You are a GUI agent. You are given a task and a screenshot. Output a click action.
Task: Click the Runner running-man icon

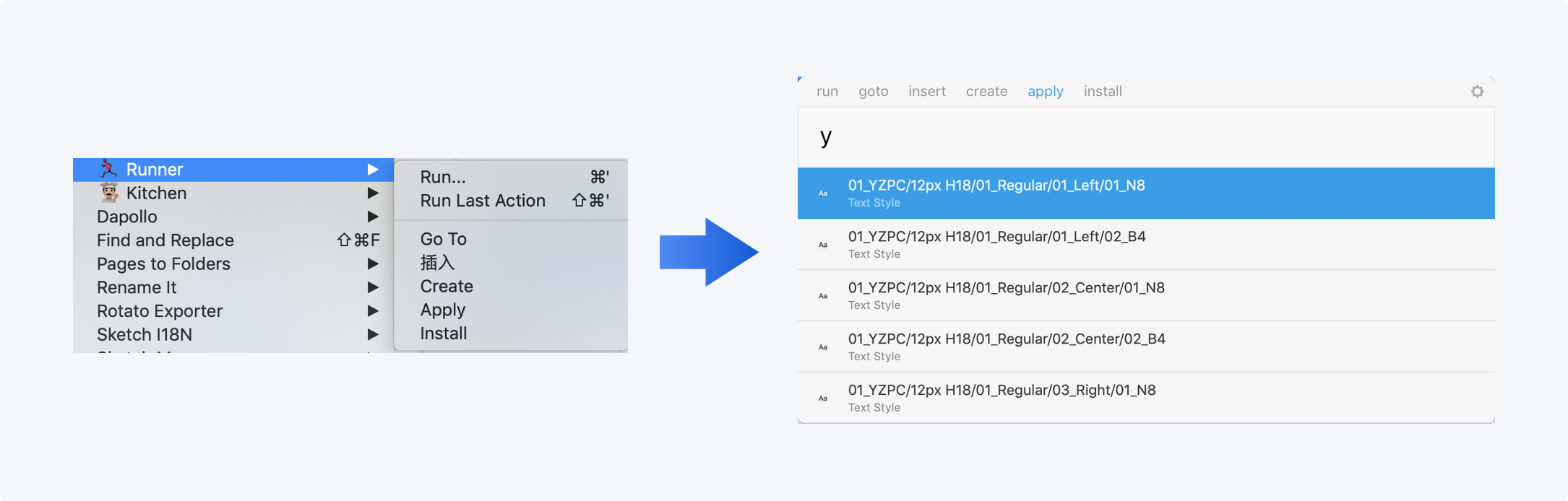pos(108,169)
